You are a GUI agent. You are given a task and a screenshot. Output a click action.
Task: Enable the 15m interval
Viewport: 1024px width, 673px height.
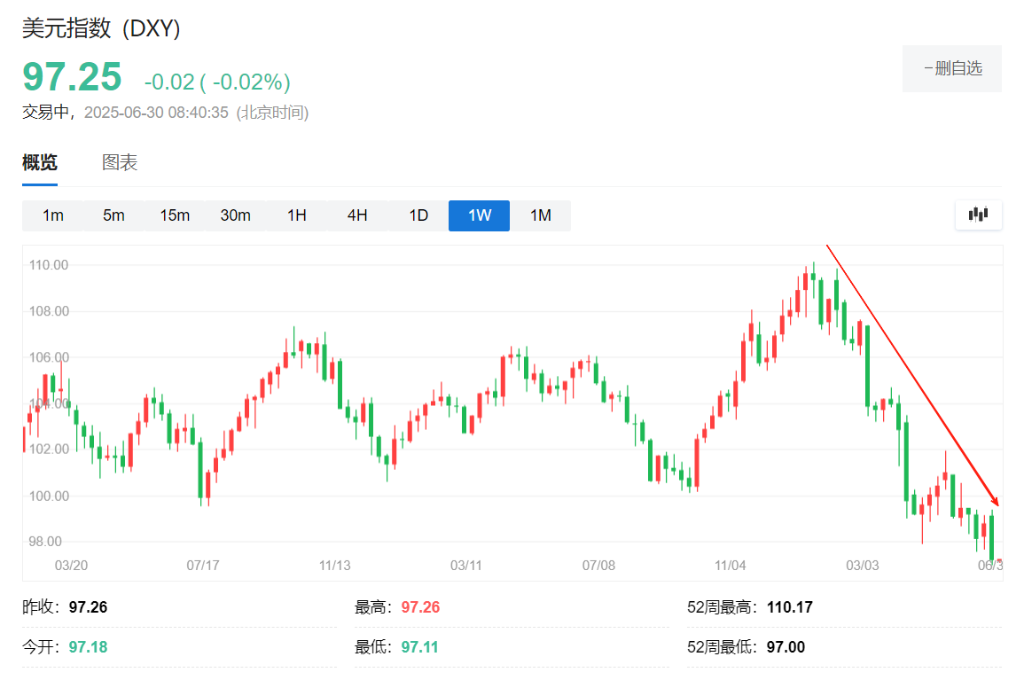point(175,214)
